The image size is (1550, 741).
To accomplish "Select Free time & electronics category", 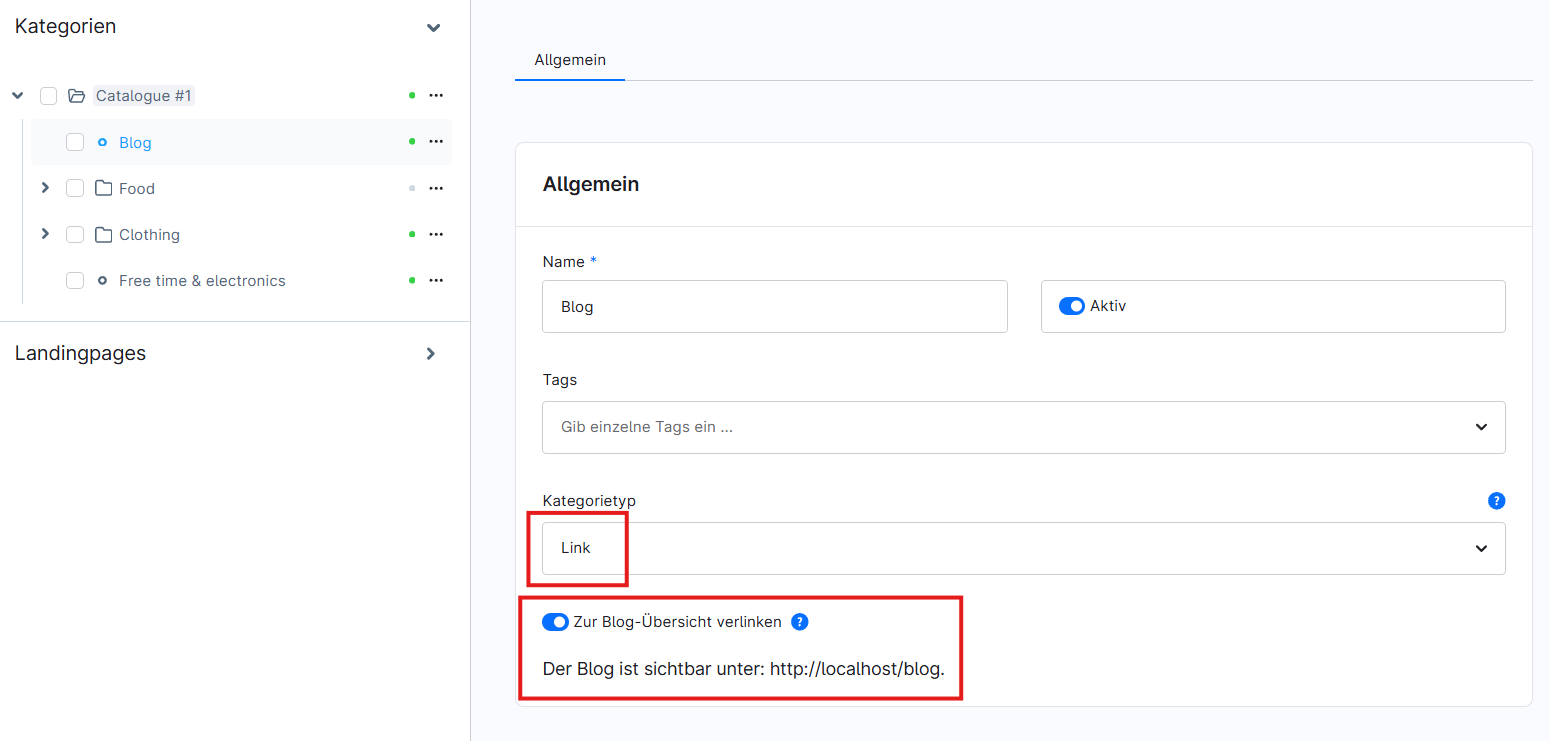I will point(202,281).
